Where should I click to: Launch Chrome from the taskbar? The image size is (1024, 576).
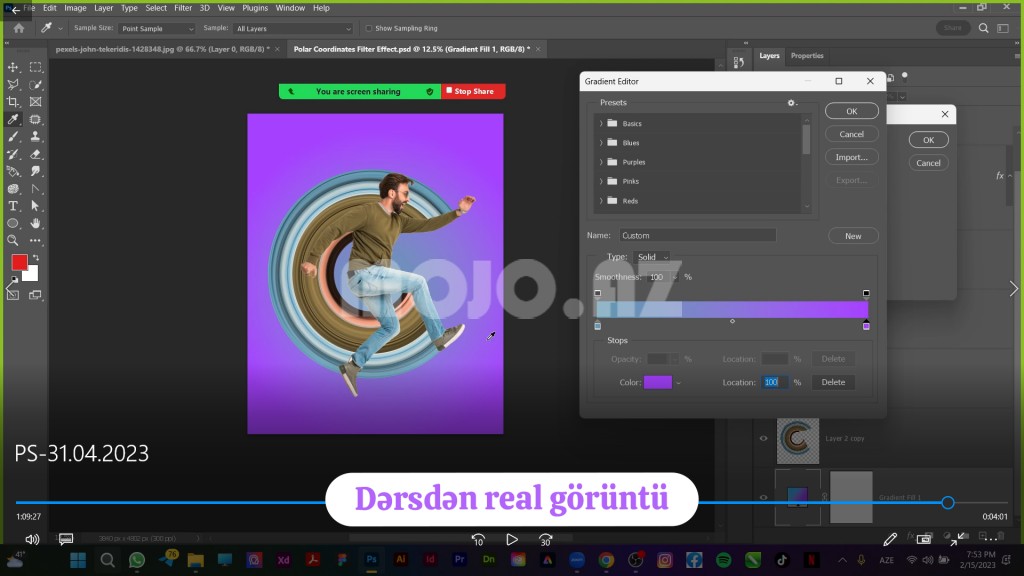[606, 560]
